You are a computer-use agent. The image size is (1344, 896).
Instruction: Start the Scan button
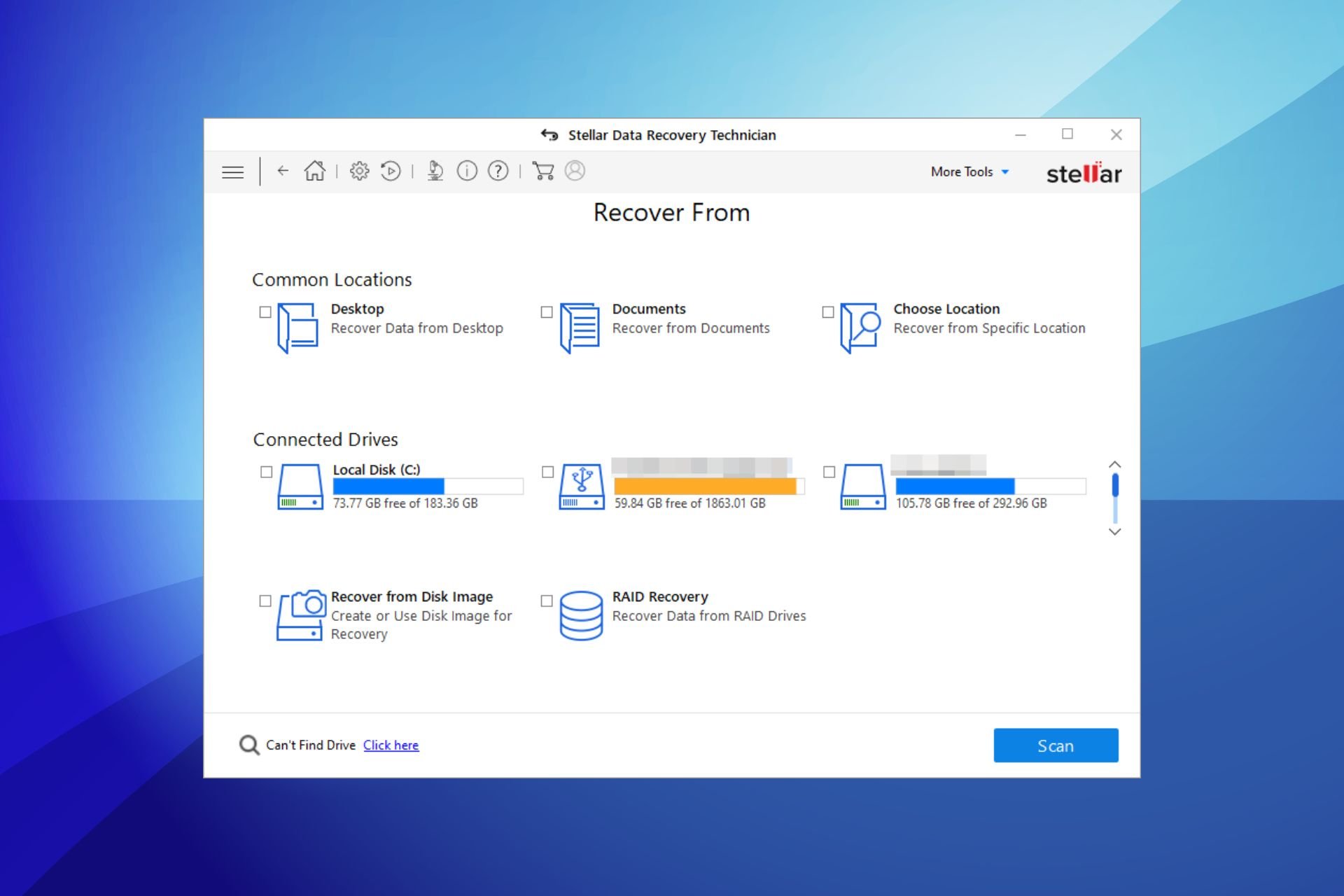pos(1056,745)
